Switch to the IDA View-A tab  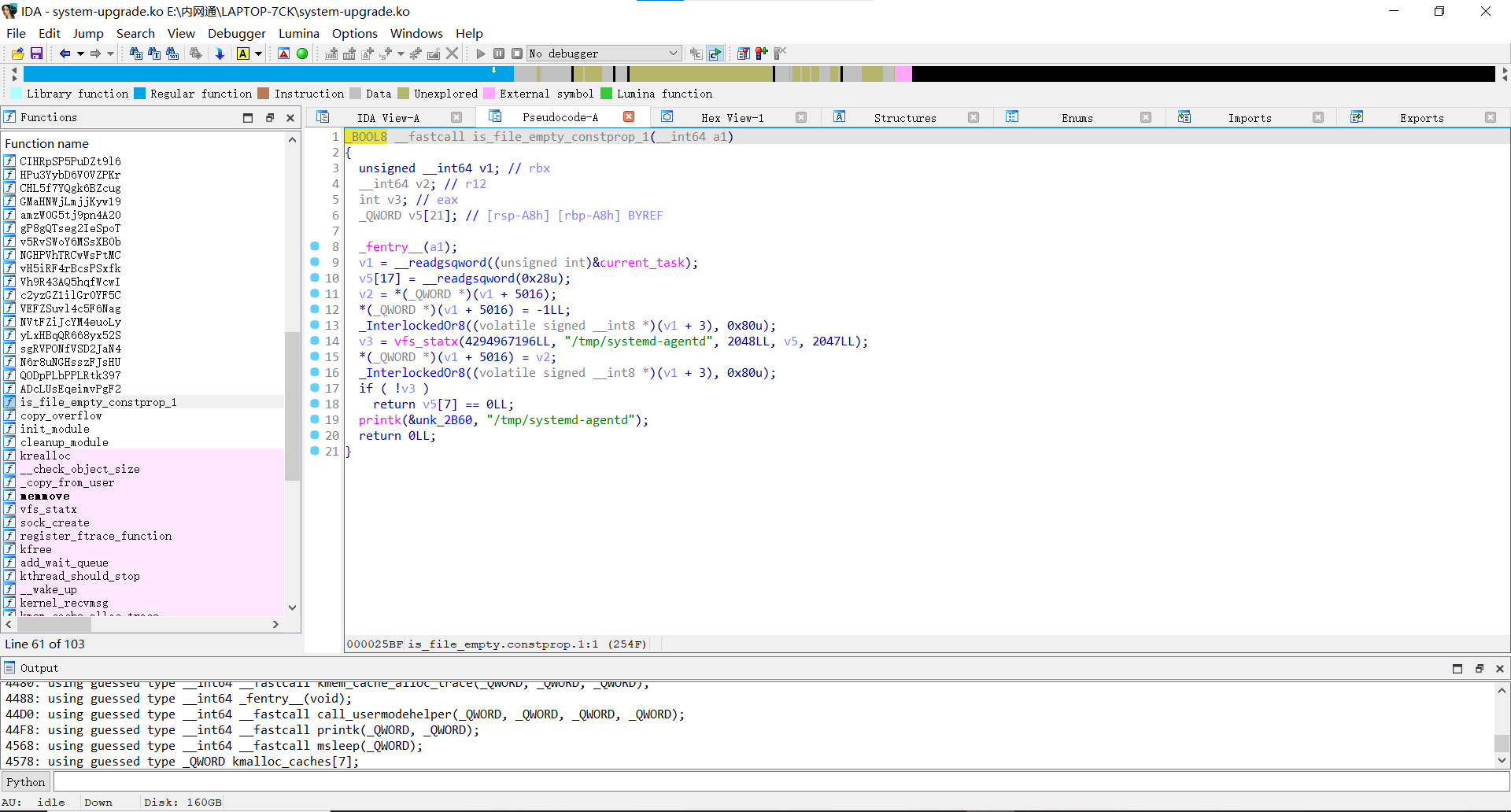(388, 118)
